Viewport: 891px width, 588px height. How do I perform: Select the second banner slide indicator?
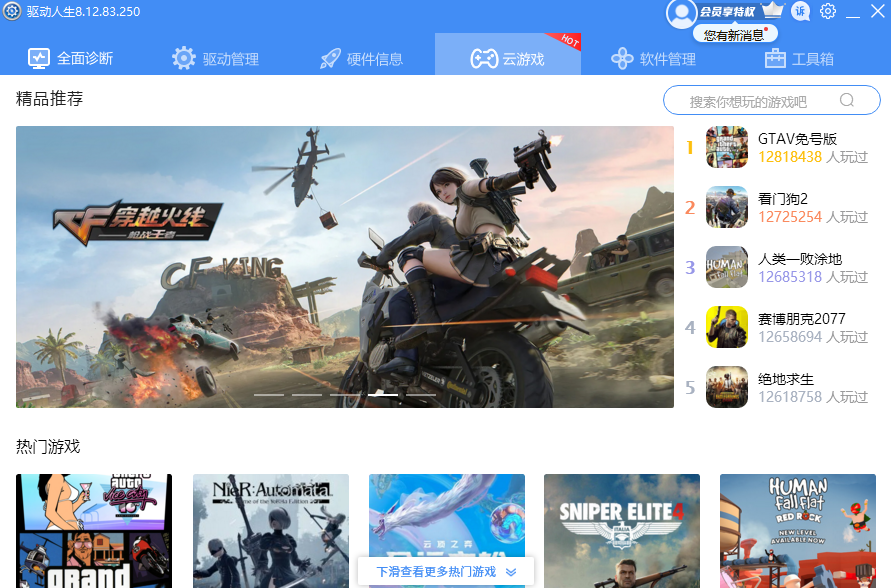(307, 394)
